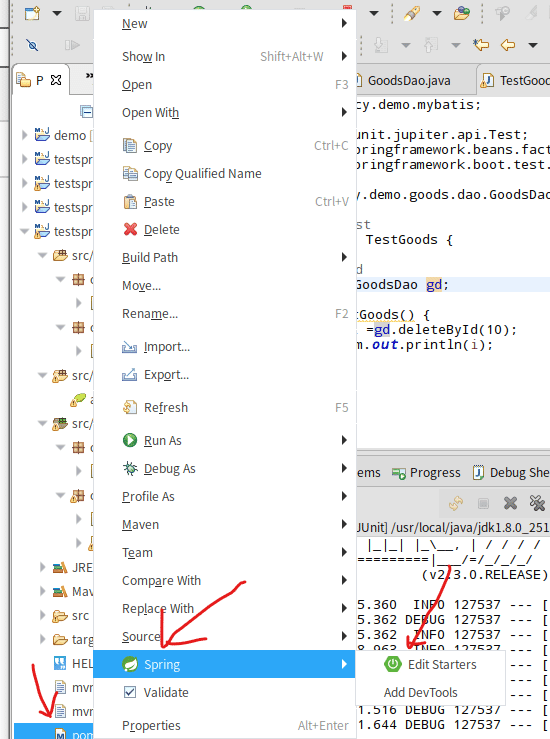Click the Debug As bug icon
The width and height of the screenshot is (550, 739).
coord(130,468)
